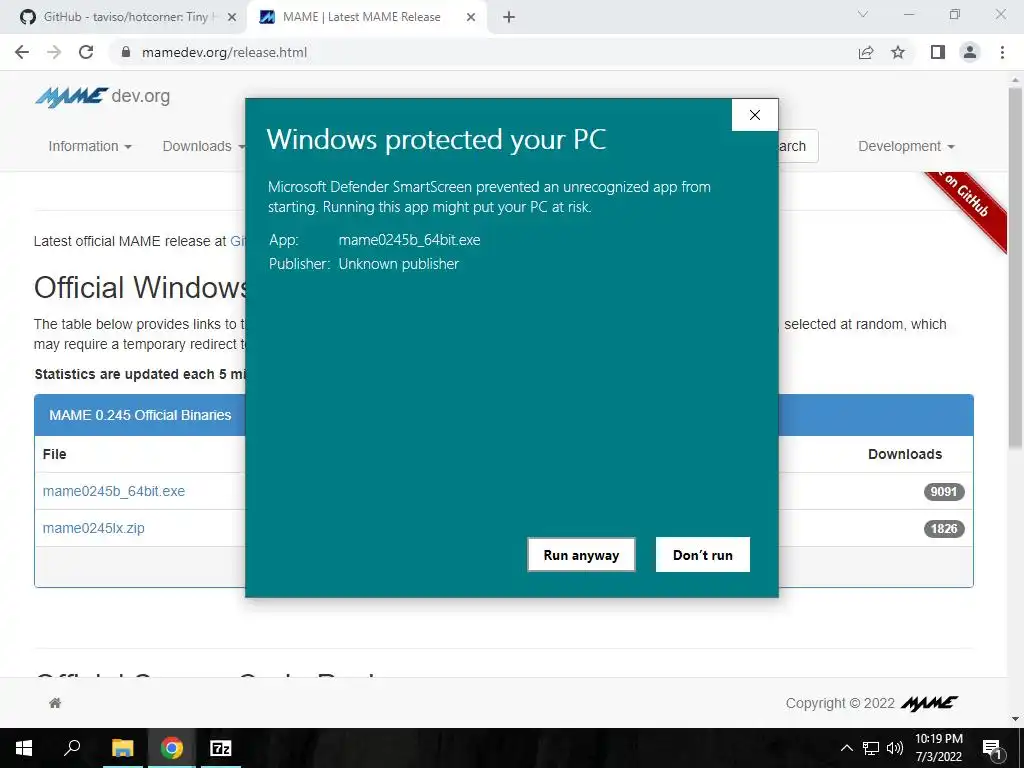Open the Windows Start menu
This screenshot has height=768, width=1024.
(x=24, y=748)
